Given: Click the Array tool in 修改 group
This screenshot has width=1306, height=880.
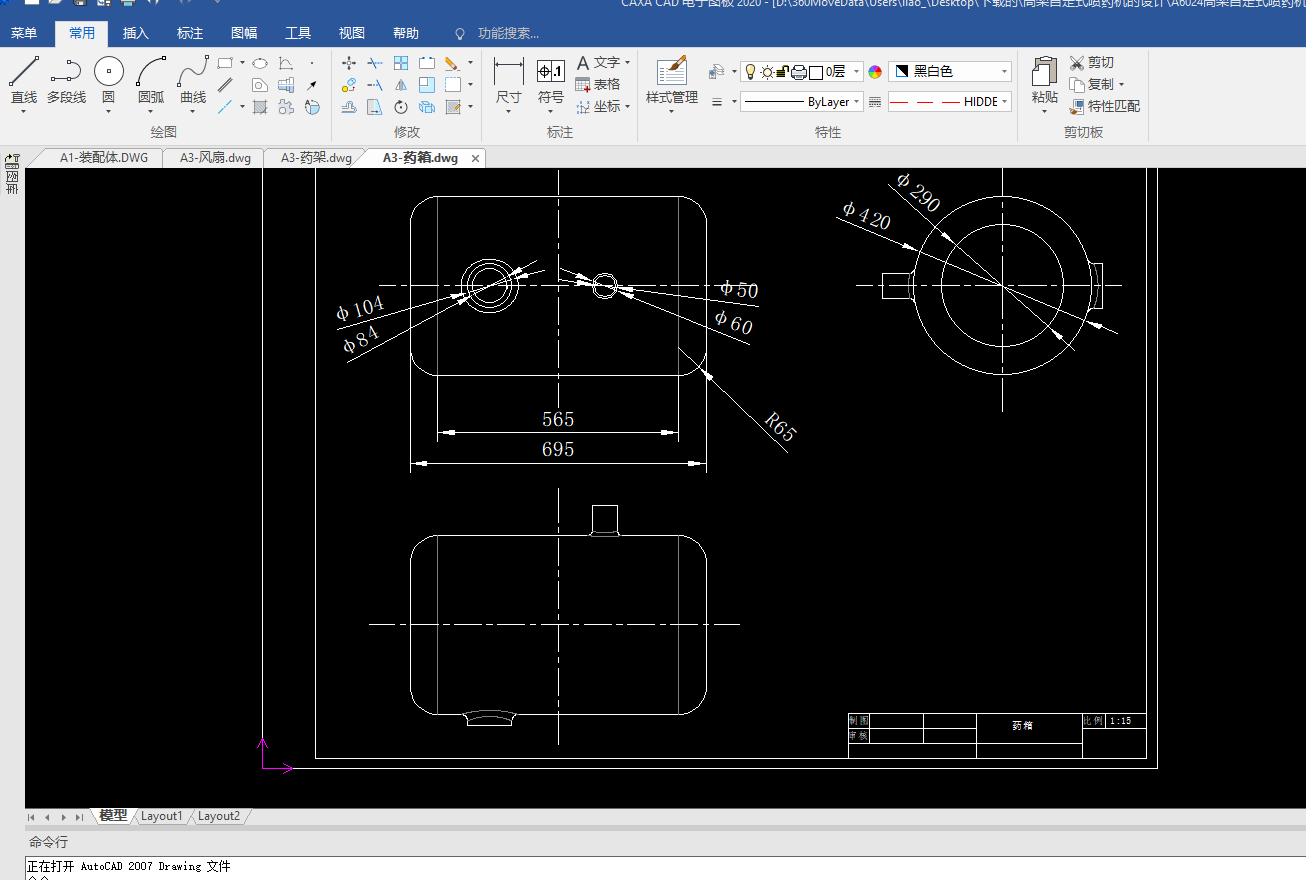Looking at the screenshot, I should click(401, 63).
